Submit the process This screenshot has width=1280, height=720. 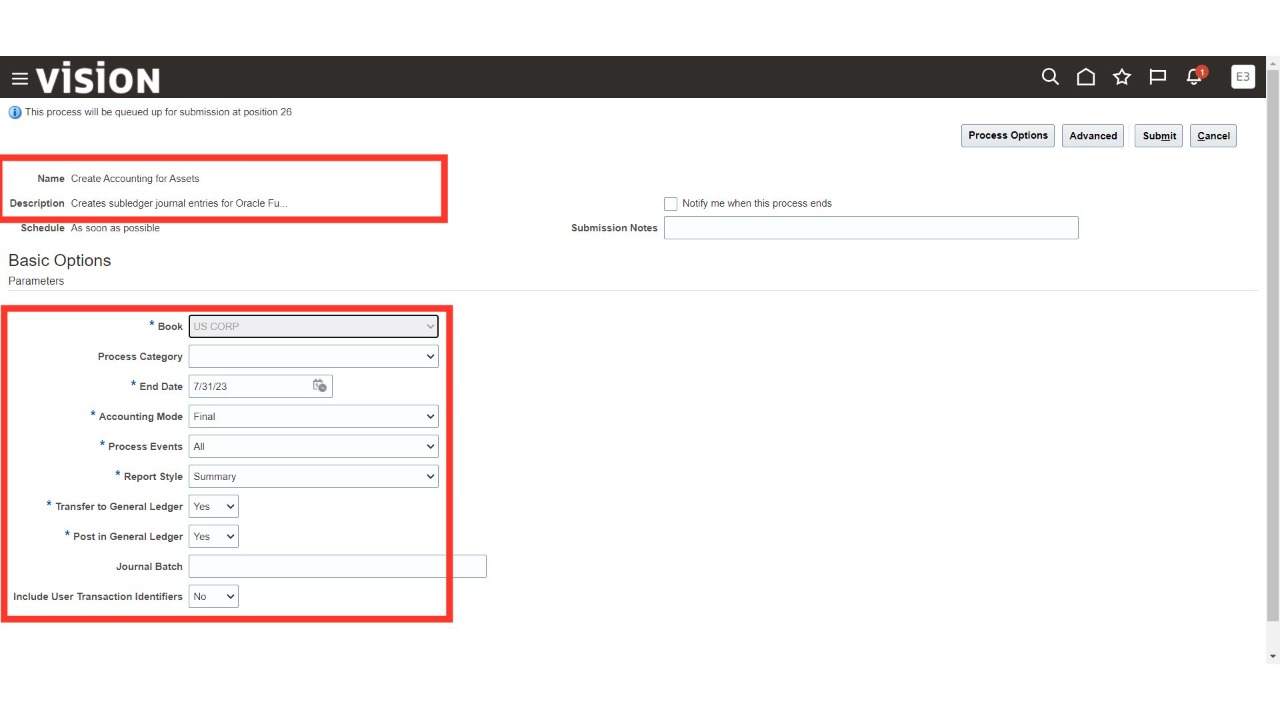pyautogui.click(x=1159, y=136)
